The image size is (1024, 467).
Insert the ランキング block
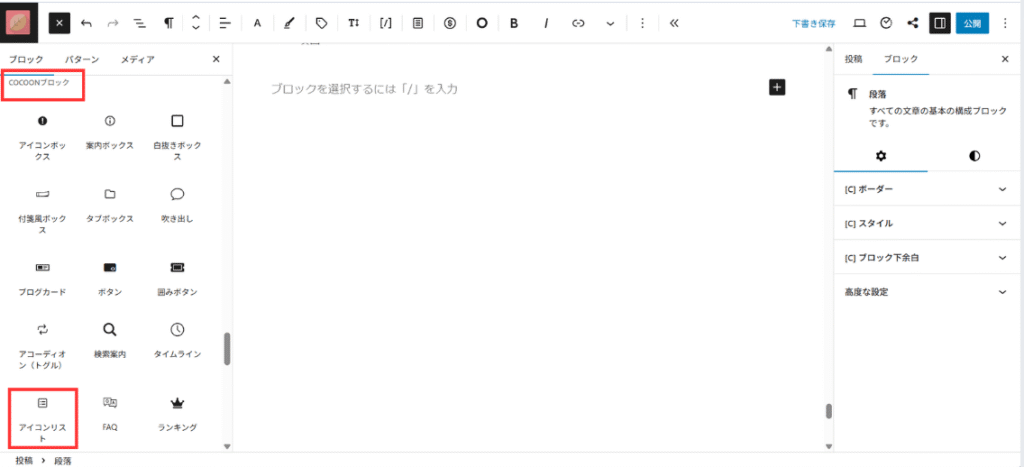pyautogui.click(x=177, y=413)
